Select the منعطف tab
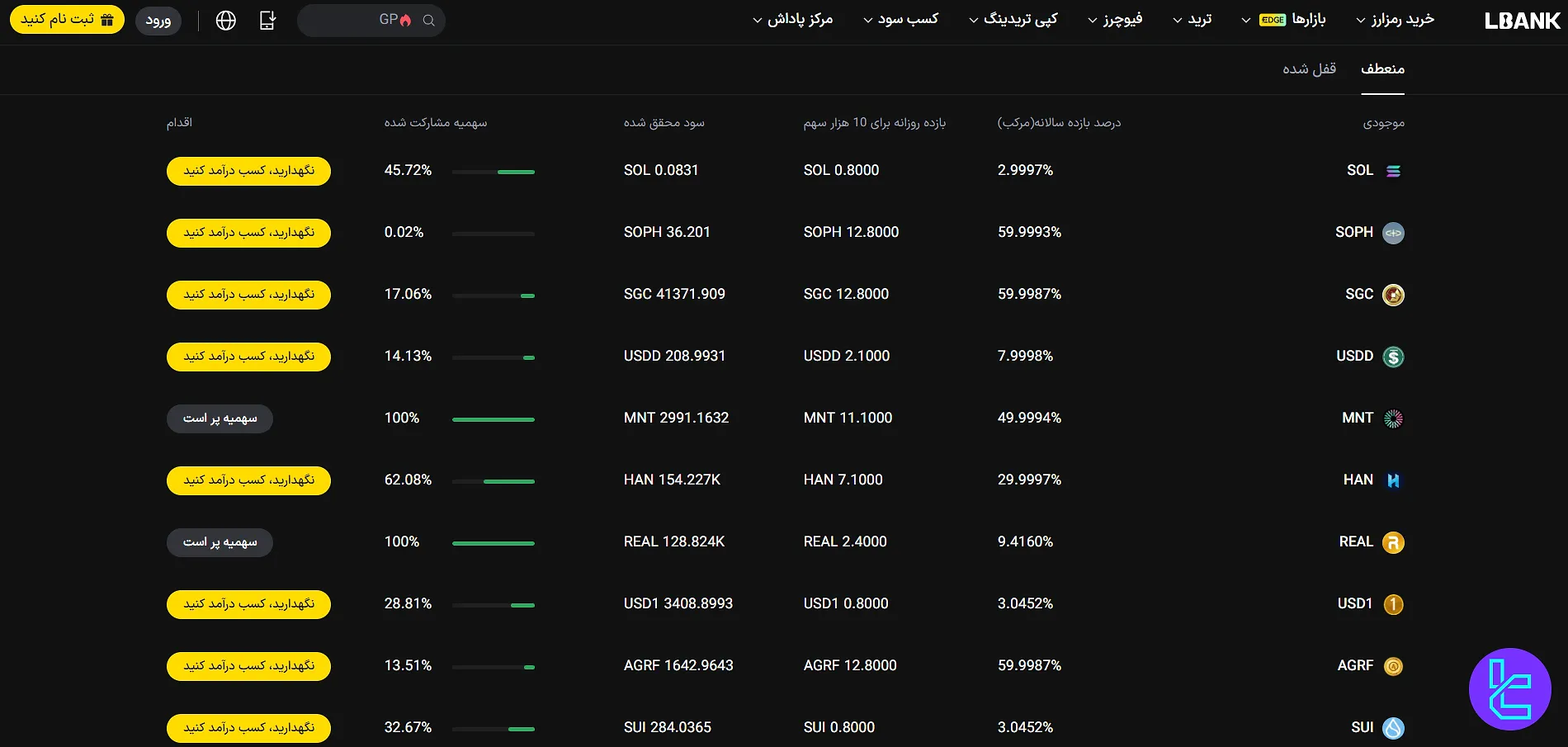 1385,69
